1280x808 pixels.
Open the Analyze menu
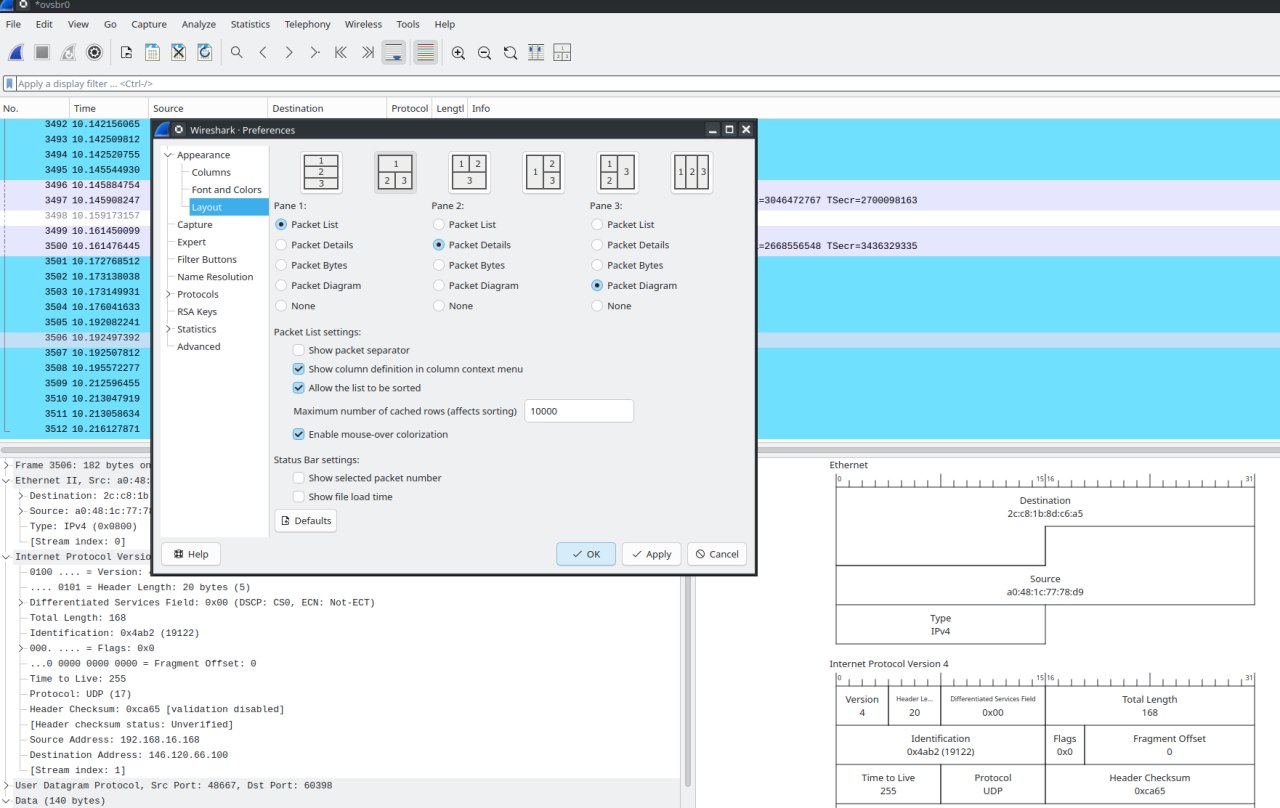click(x=198, y=24)
